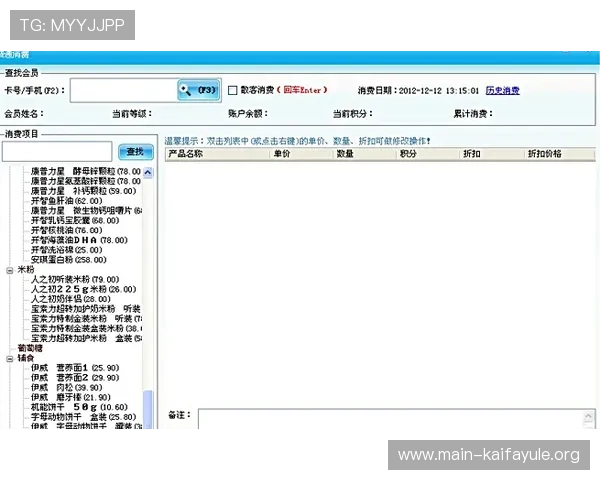Screen dimensions: 600x480
Task: Select 宝素力超转加护米粉 盒装
Action: point(86,338)
